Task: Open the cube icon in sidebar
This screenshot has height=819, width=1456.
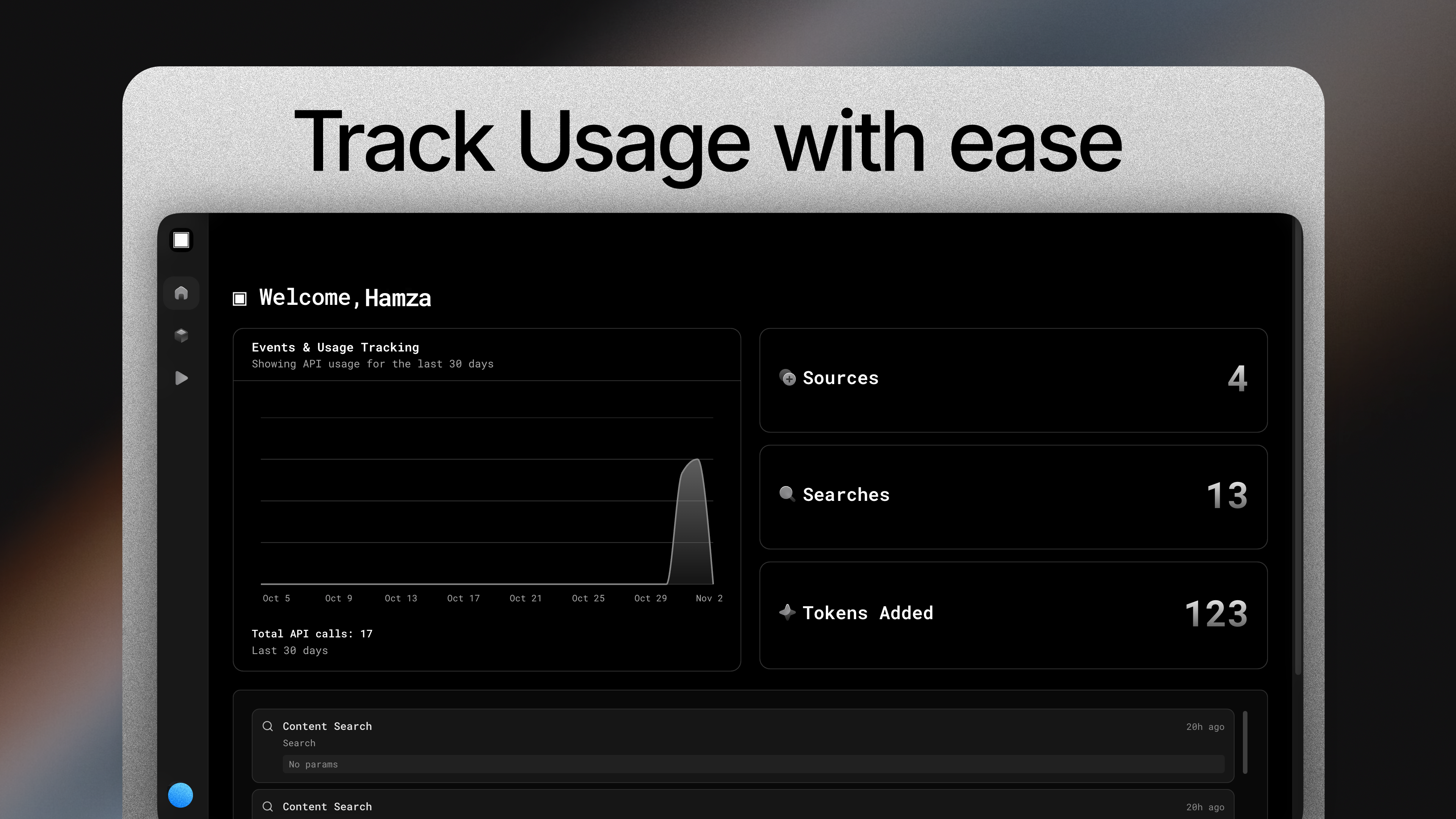Action: pos(181,335)
